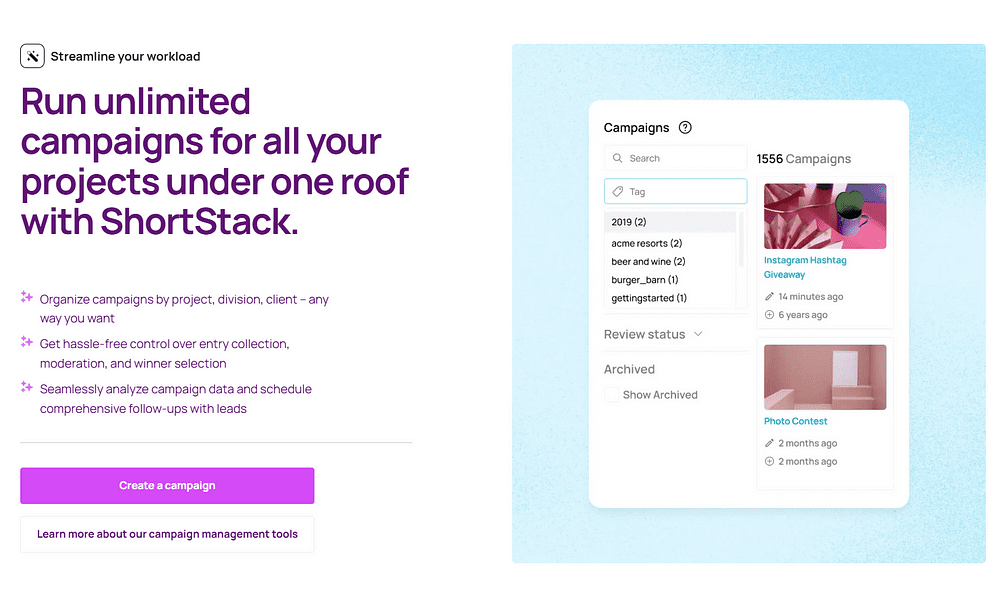Click pencil edit icon beside 14 minutes ago
This screenshot has width=1000, height=599.
coord(769,297)
